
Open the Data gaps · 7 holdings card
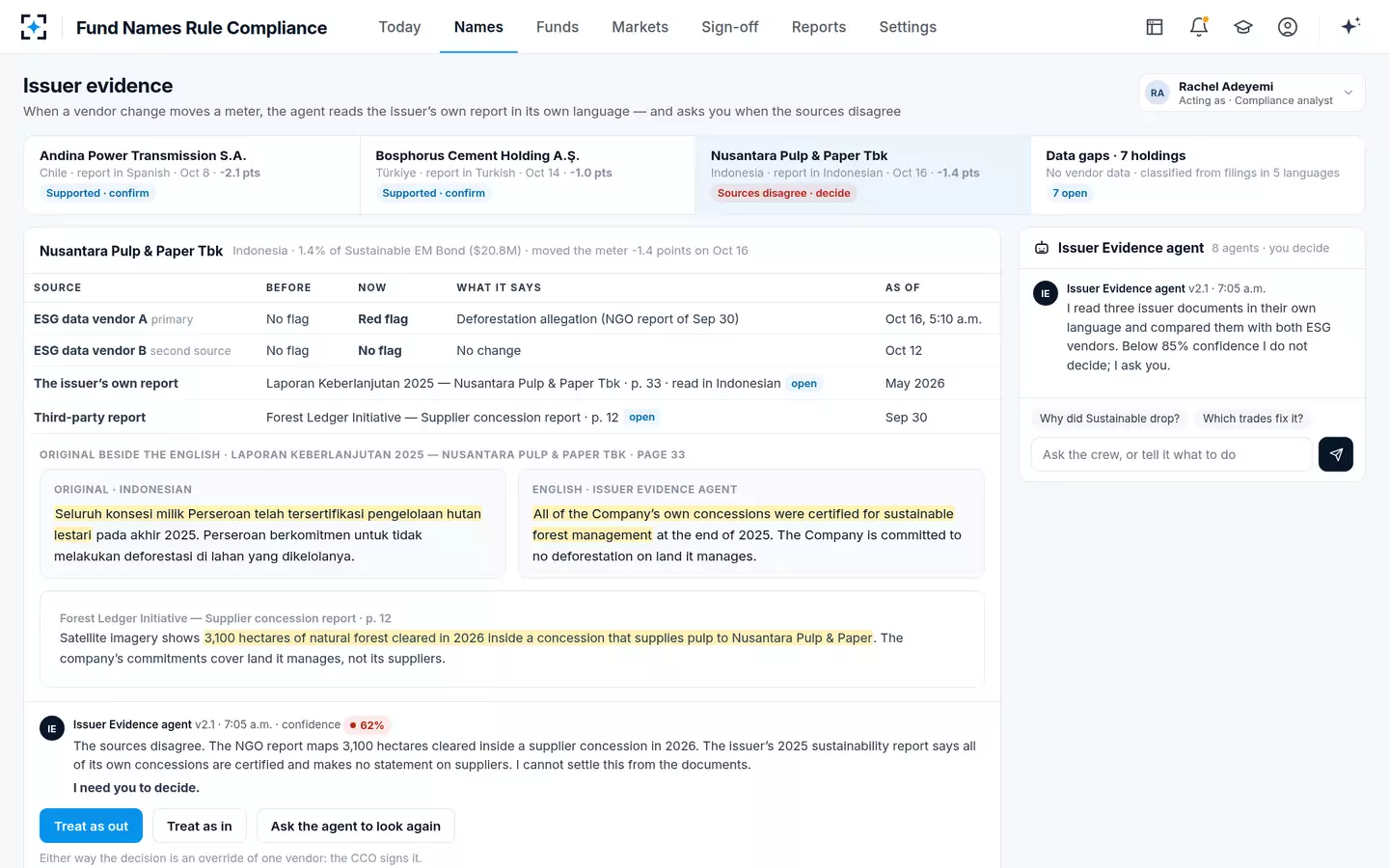click(x=1197, y=175)
